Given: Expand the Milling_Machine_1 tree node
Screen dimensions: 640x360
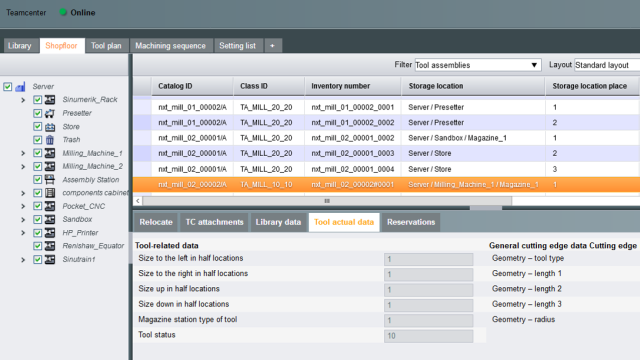Looking at the screenshot, I should click(23, 153).
